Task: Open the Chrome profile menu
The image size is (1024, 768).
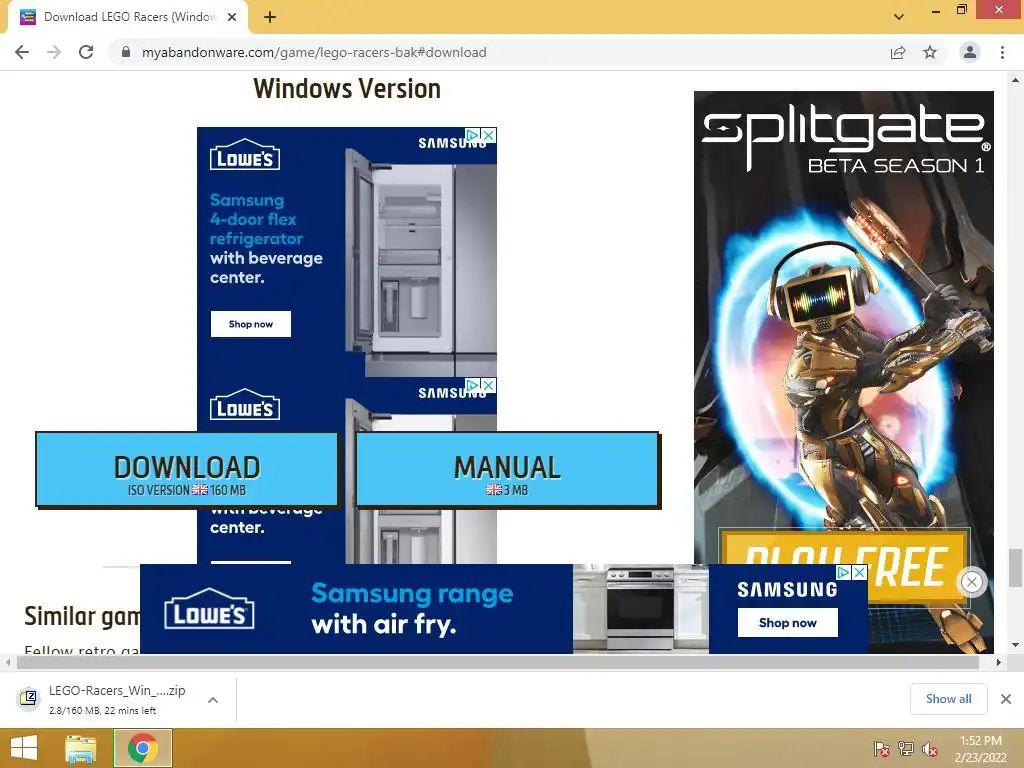Action: tap(970, 52)
